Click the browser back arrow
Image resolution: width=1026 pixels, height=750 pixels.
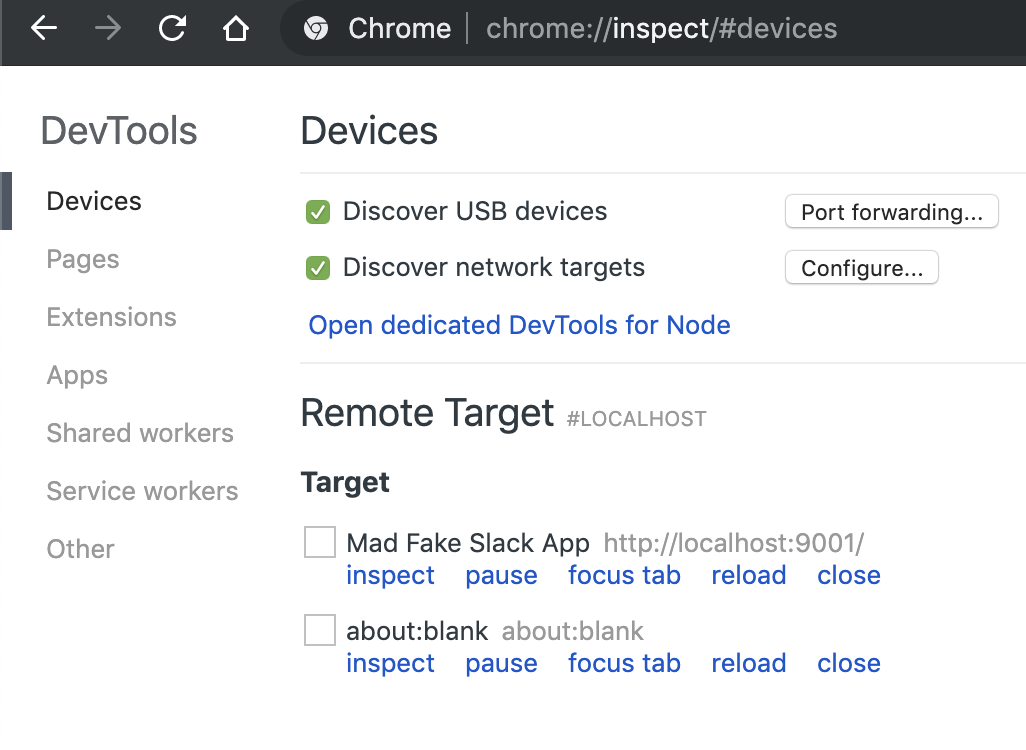pyautogui.click(x=44, y=29)
